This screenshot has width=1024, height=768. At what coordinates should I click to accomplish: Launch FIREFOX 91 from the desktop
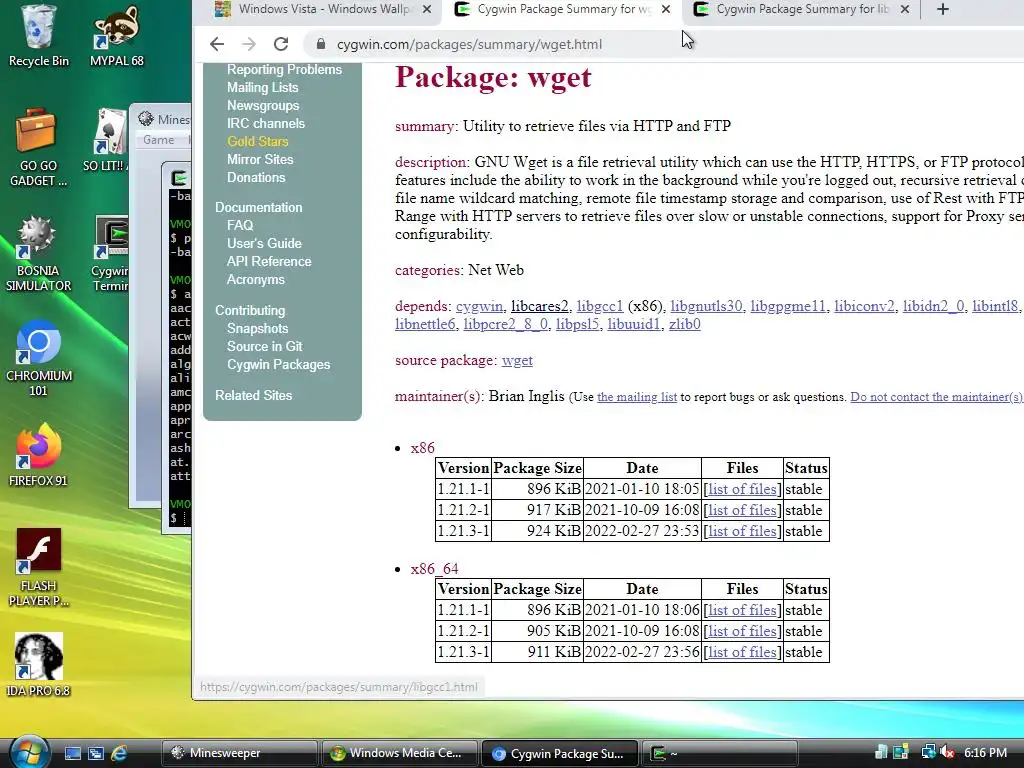pyautogui.click(x=38, y=455)
